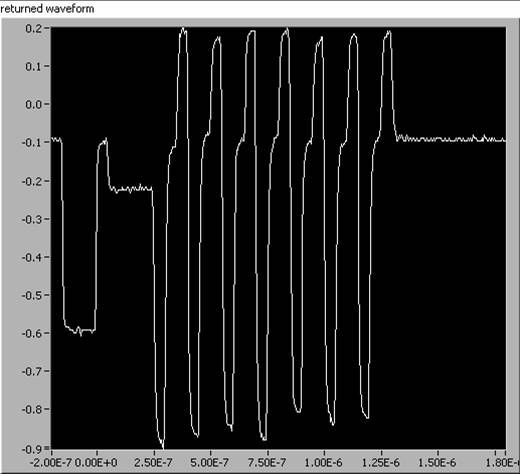520x474 pixels.
Task: Click the 1.00E-6 x-axis marker
Action: 323,463
